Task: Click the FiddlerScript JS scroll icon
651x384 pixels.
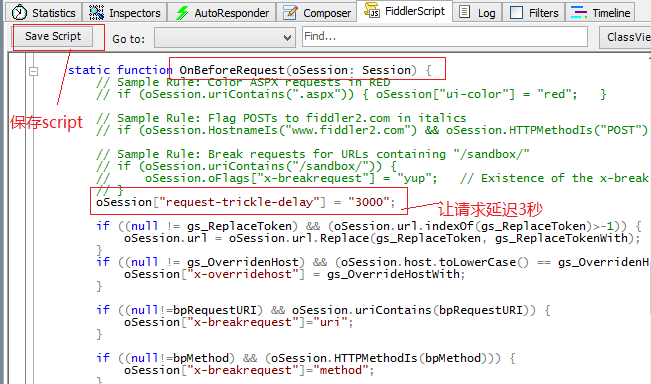Action: tap(371, 10)
